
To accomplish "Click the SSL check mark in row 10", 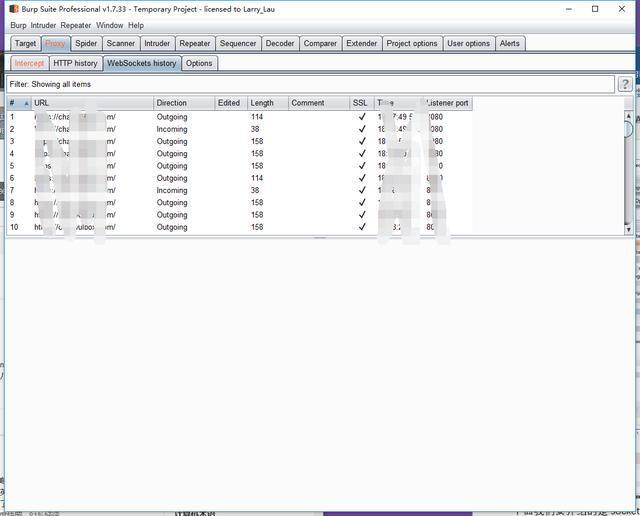I will [362, 227].
